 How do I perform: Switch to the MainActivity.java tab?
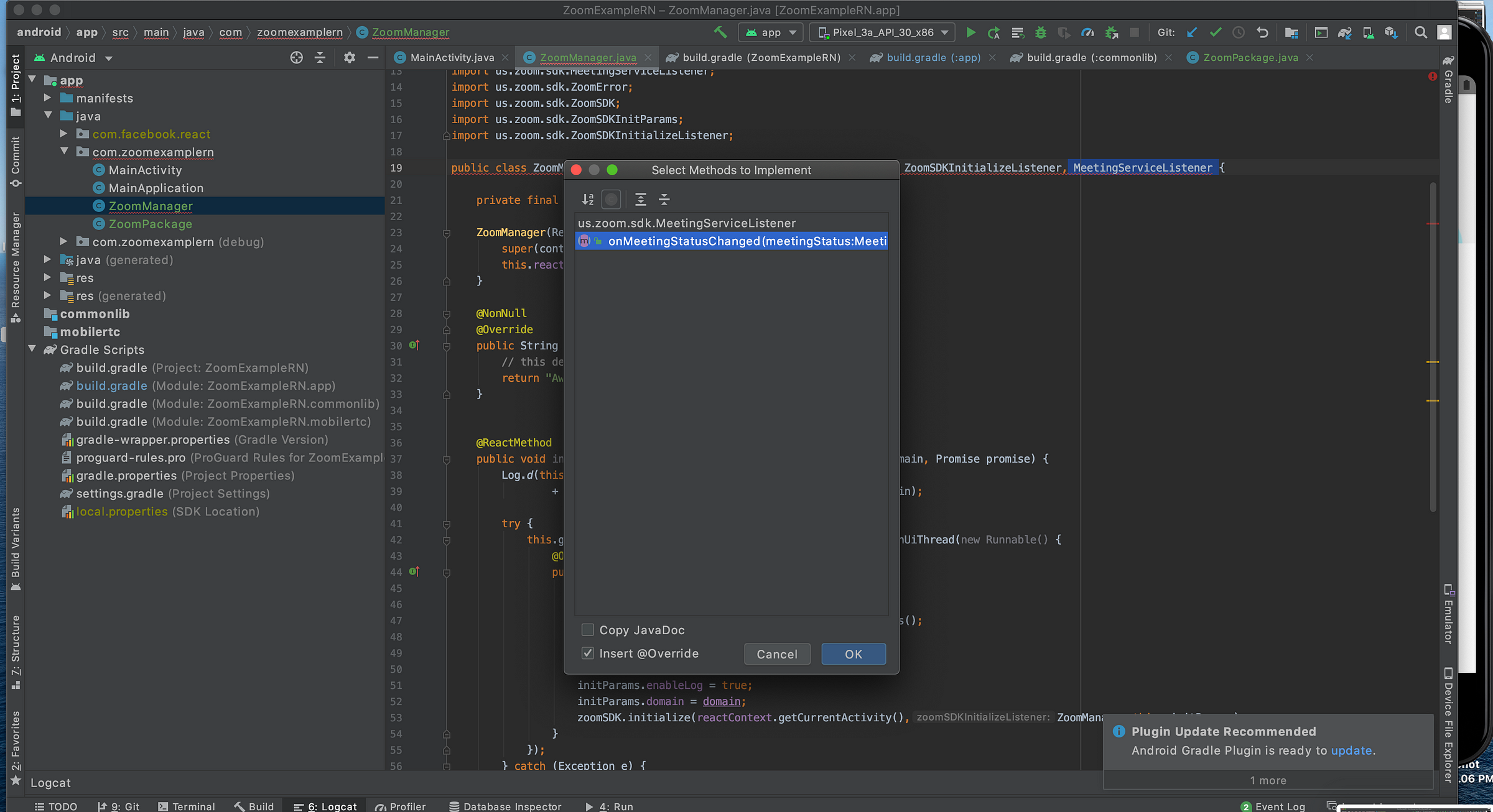[452, 58]
